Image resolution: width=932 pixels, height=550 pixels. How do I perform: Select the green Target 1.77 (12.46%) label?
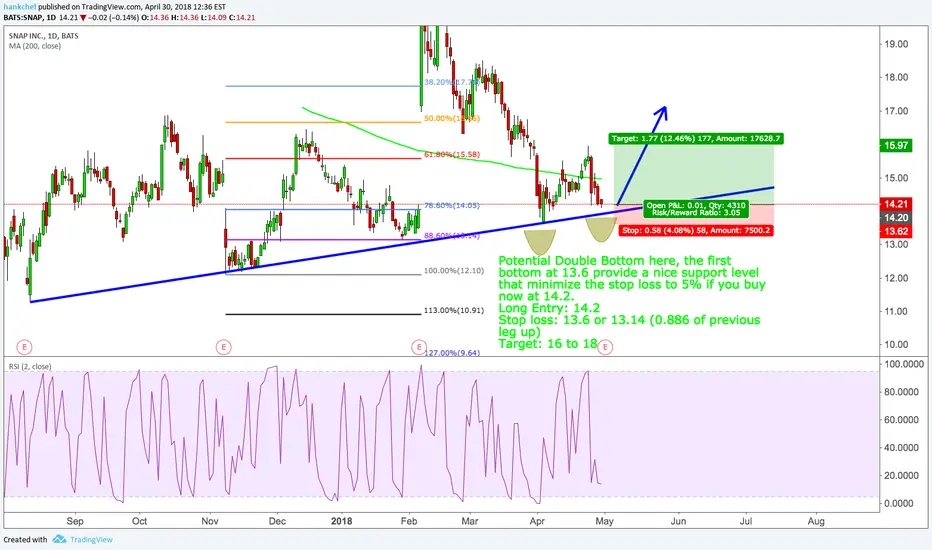click(695, 139)
